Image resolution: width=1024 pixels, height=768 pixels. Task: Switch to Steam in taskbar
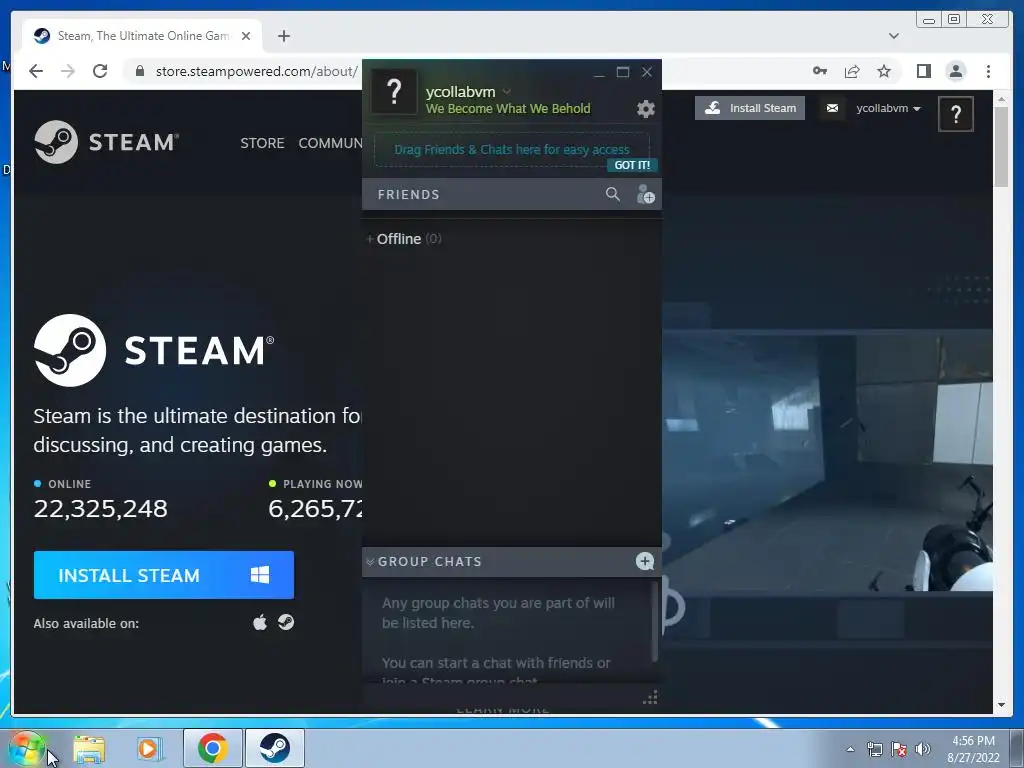click(x=275, y=748)
